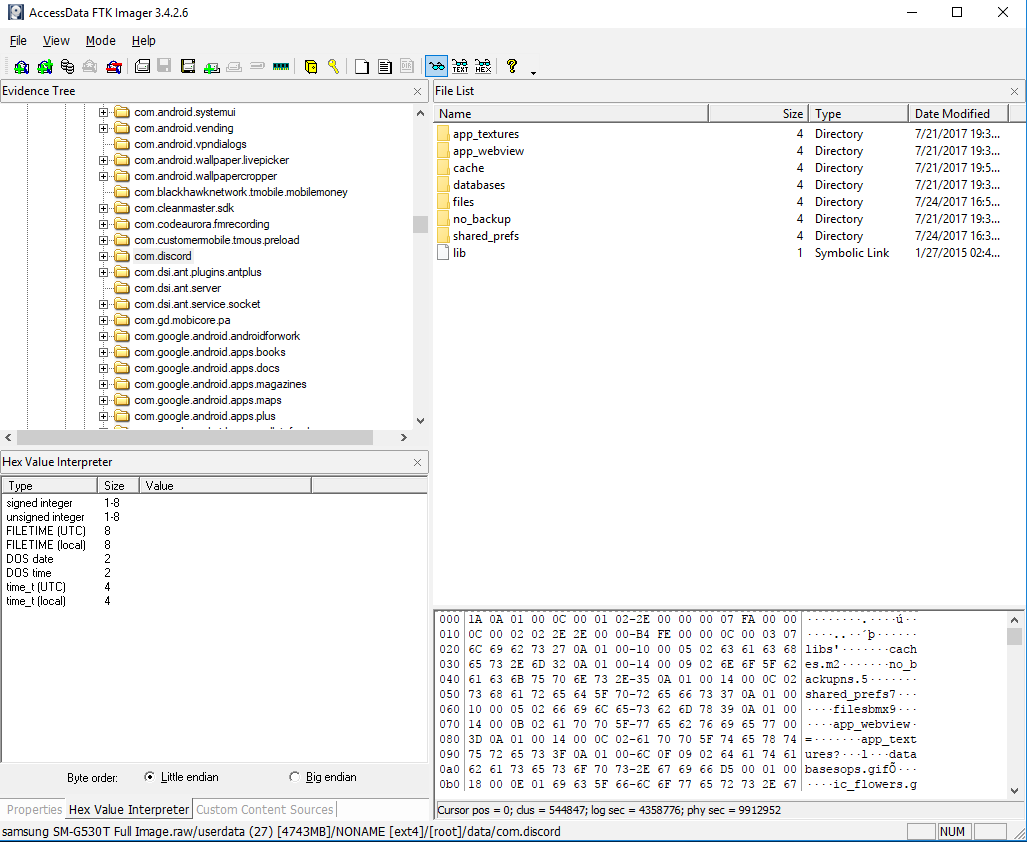This screenshot has width=1027, height=842.
Task: Select the databases folder in File List
Action: [479, 185]
